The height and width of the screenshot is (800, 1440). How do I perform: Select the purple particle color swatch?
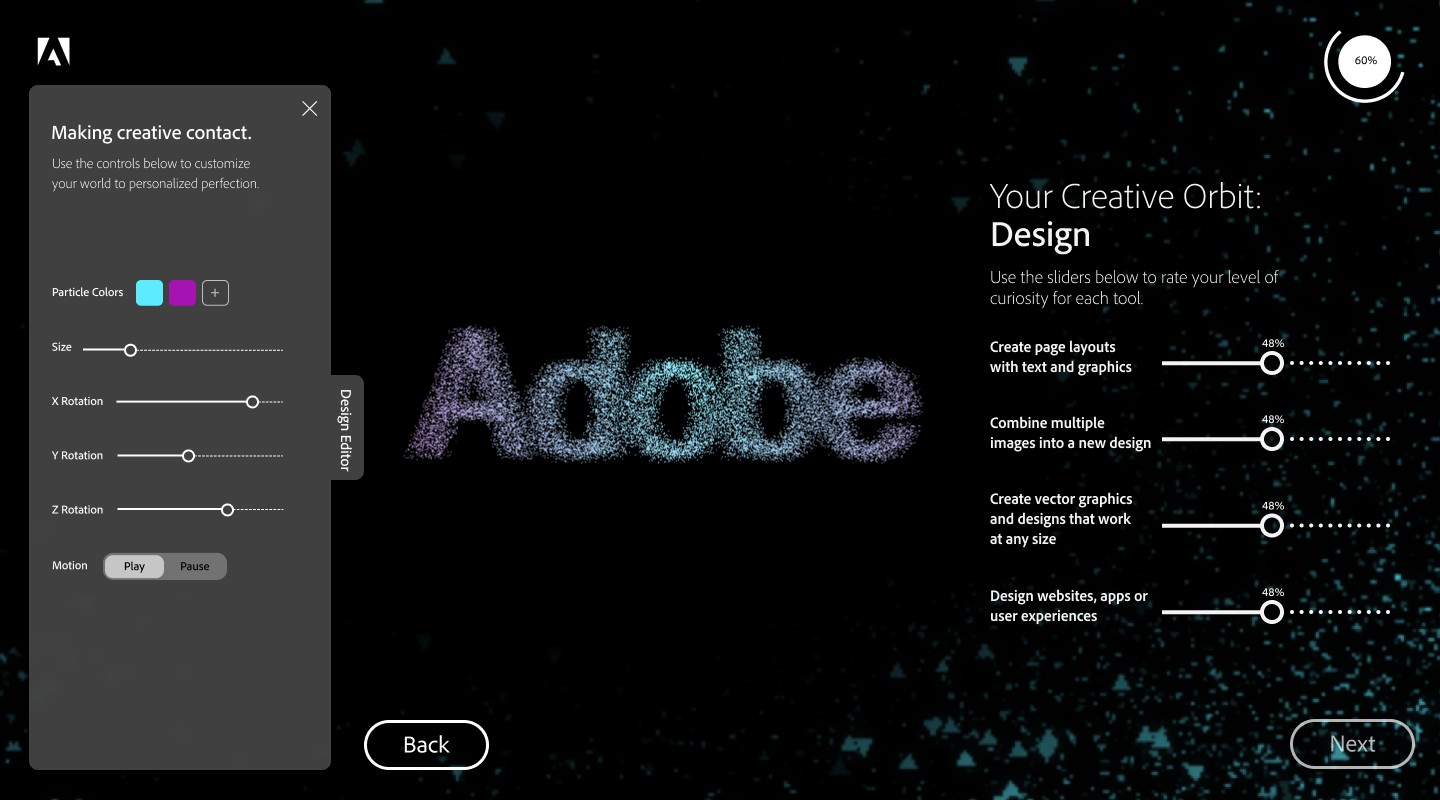coord(182,293)
